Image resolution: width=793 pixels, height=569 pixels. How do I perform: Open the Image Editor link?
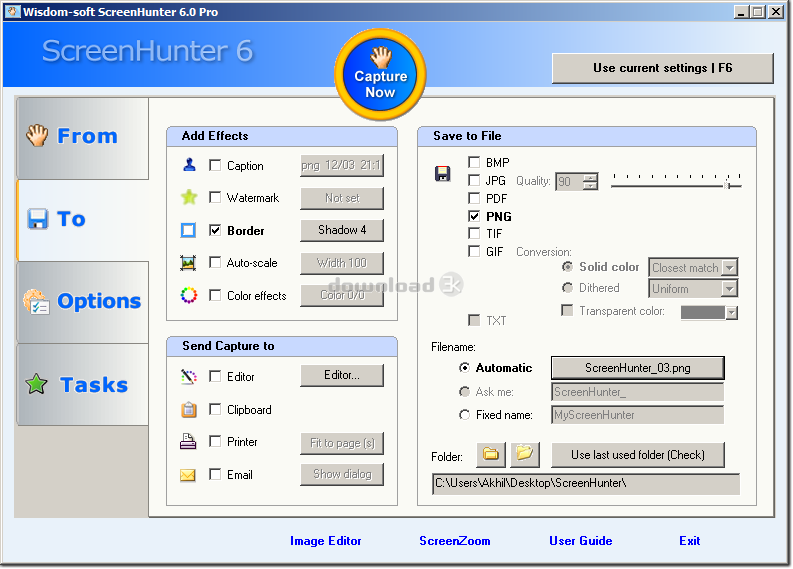(x=326, y=541)
